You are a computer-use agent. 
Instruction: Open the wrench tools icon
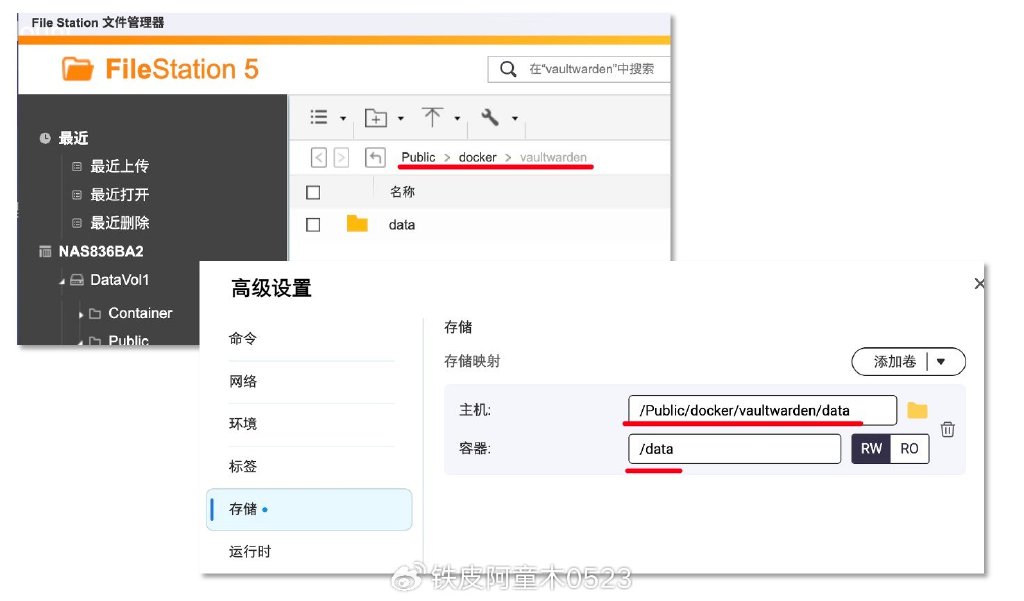pos(491,117)
